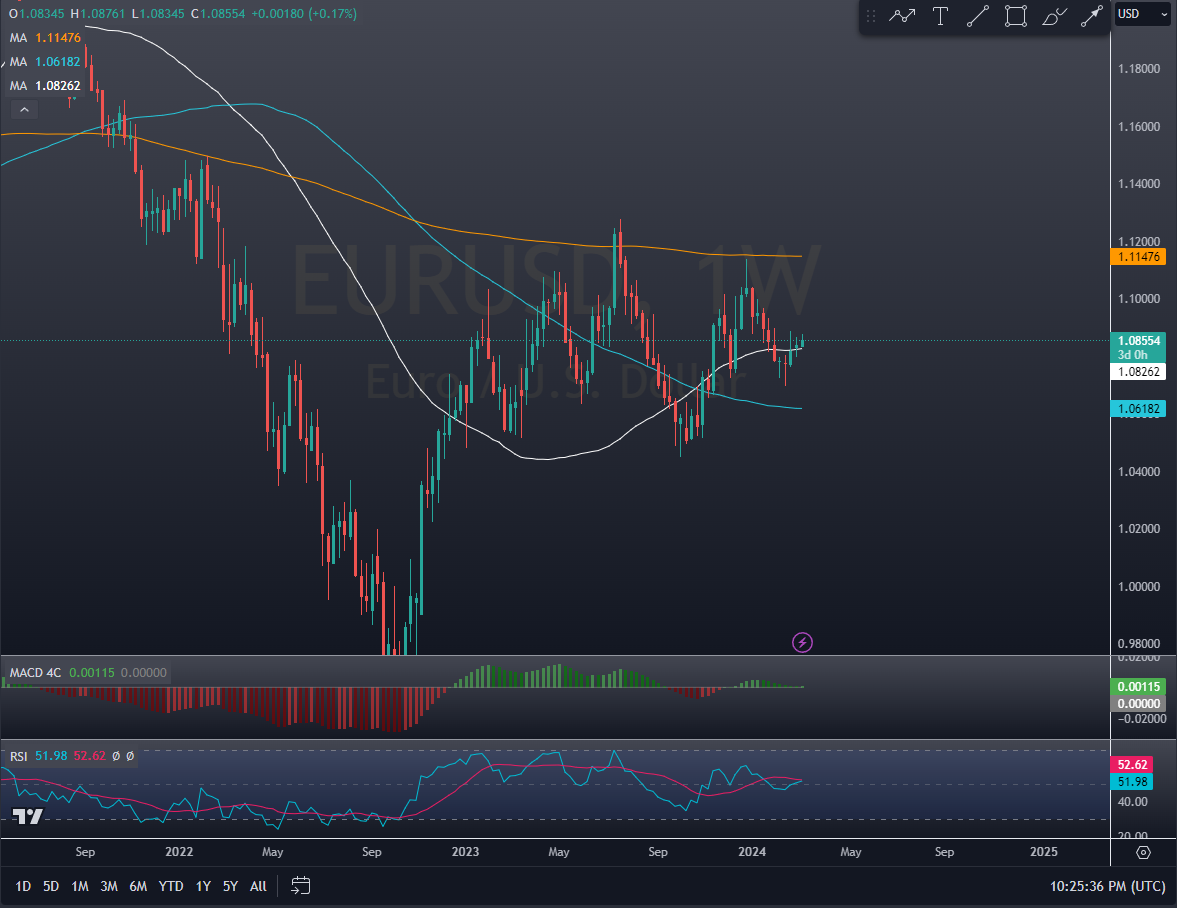This screenshot has height=908, width=1177.
Task: Open the Go to date calendar
Action: [301, 886]
